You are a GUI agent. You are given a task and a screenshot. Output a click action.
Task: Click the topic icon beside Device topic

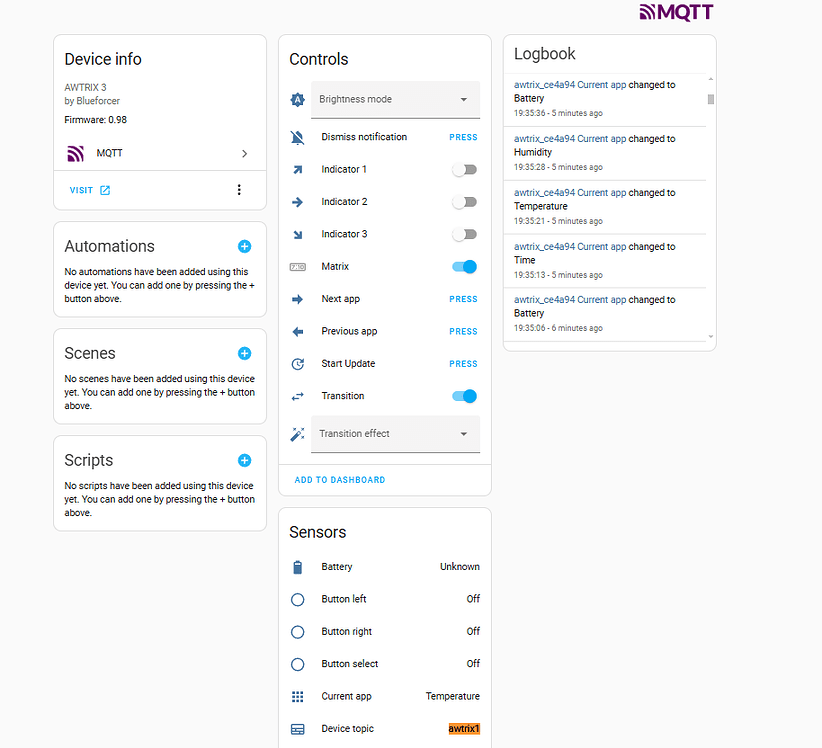pyautogui.click(x=296, y=728)
